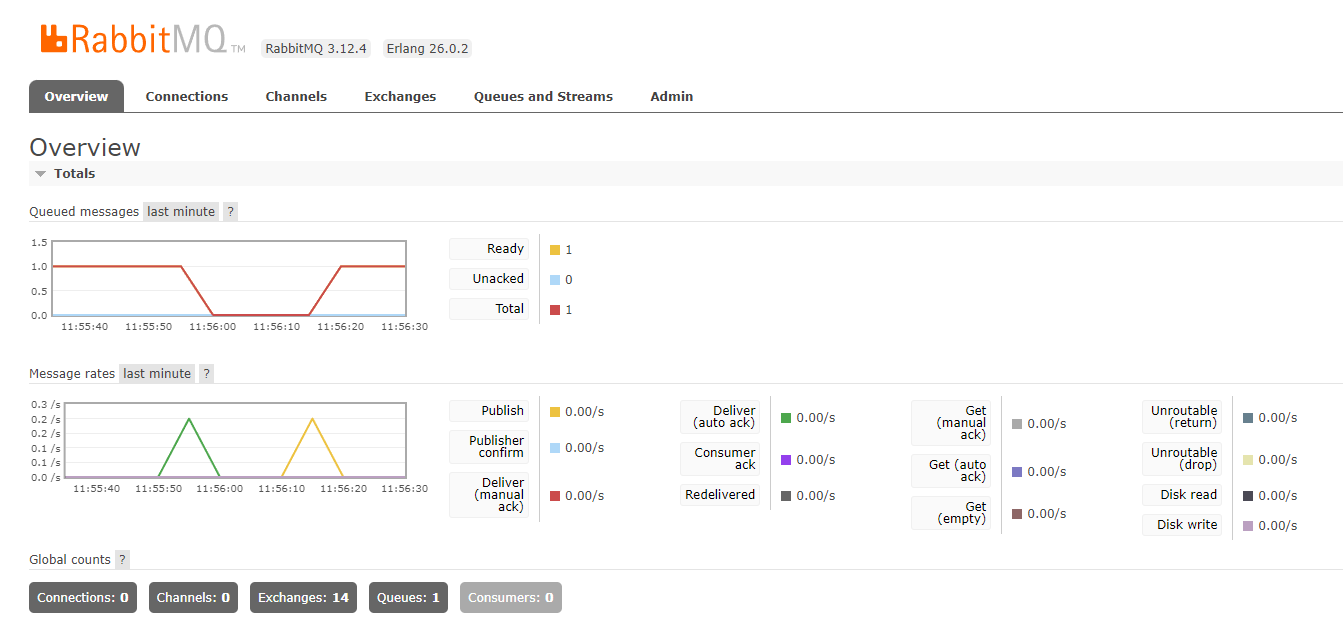
Task: Click the Publish yellow swatch
Action: [x=555, y=412]
